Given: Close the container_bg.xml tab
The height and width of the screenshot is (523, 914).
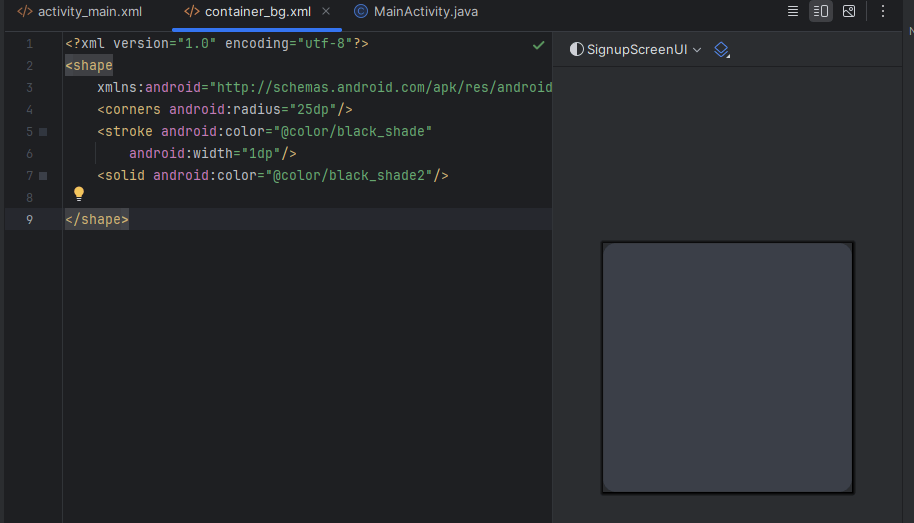Looking at the screenshot, I should click(x=326, y=11).
